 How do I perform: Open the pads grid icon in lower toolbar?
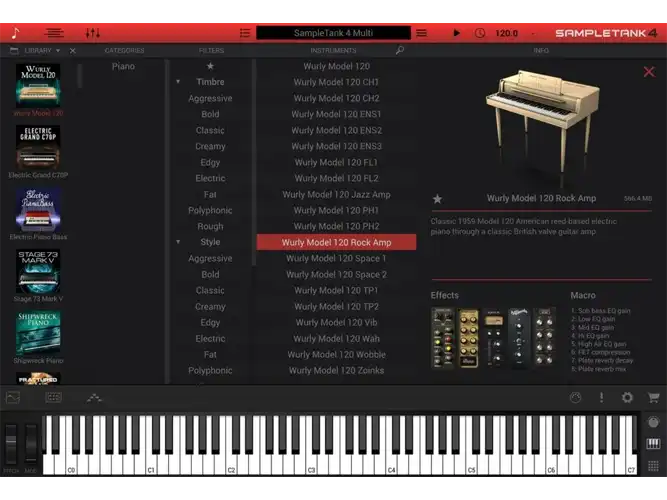pyautogui.click(x=54, y=397)
